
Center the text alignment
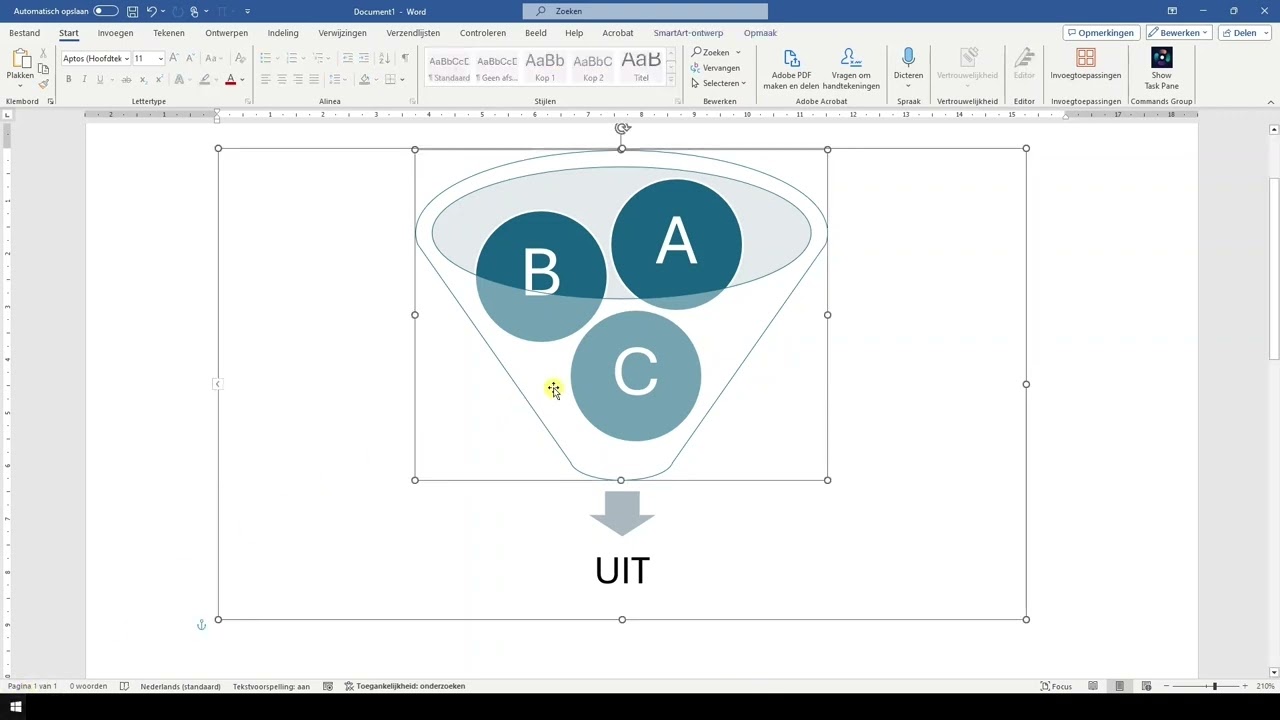[281, 79]
